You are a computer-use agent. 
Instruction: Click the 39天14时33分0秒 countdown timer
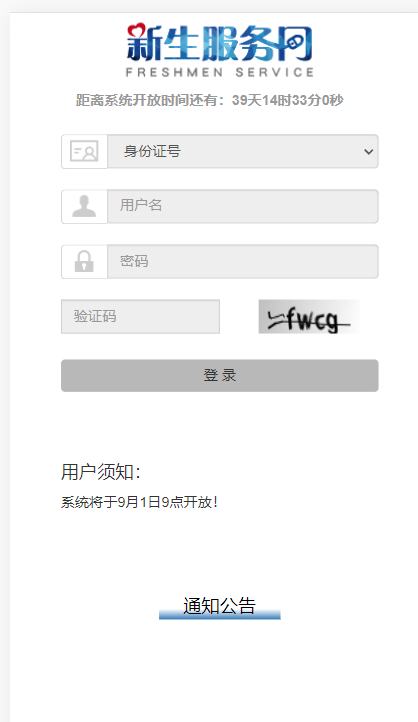(288, 100)
